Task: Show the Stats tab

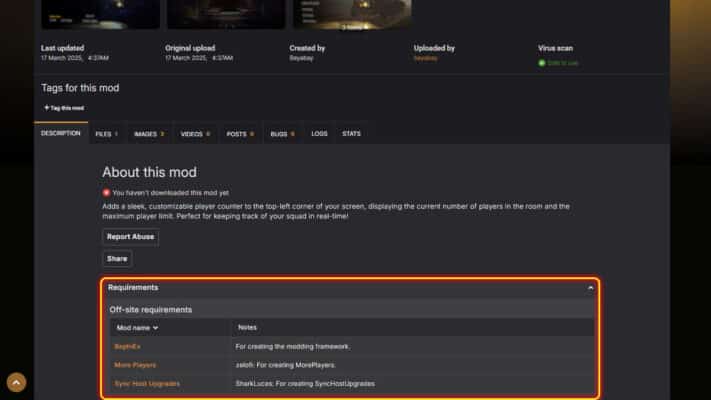Action: 351,133
